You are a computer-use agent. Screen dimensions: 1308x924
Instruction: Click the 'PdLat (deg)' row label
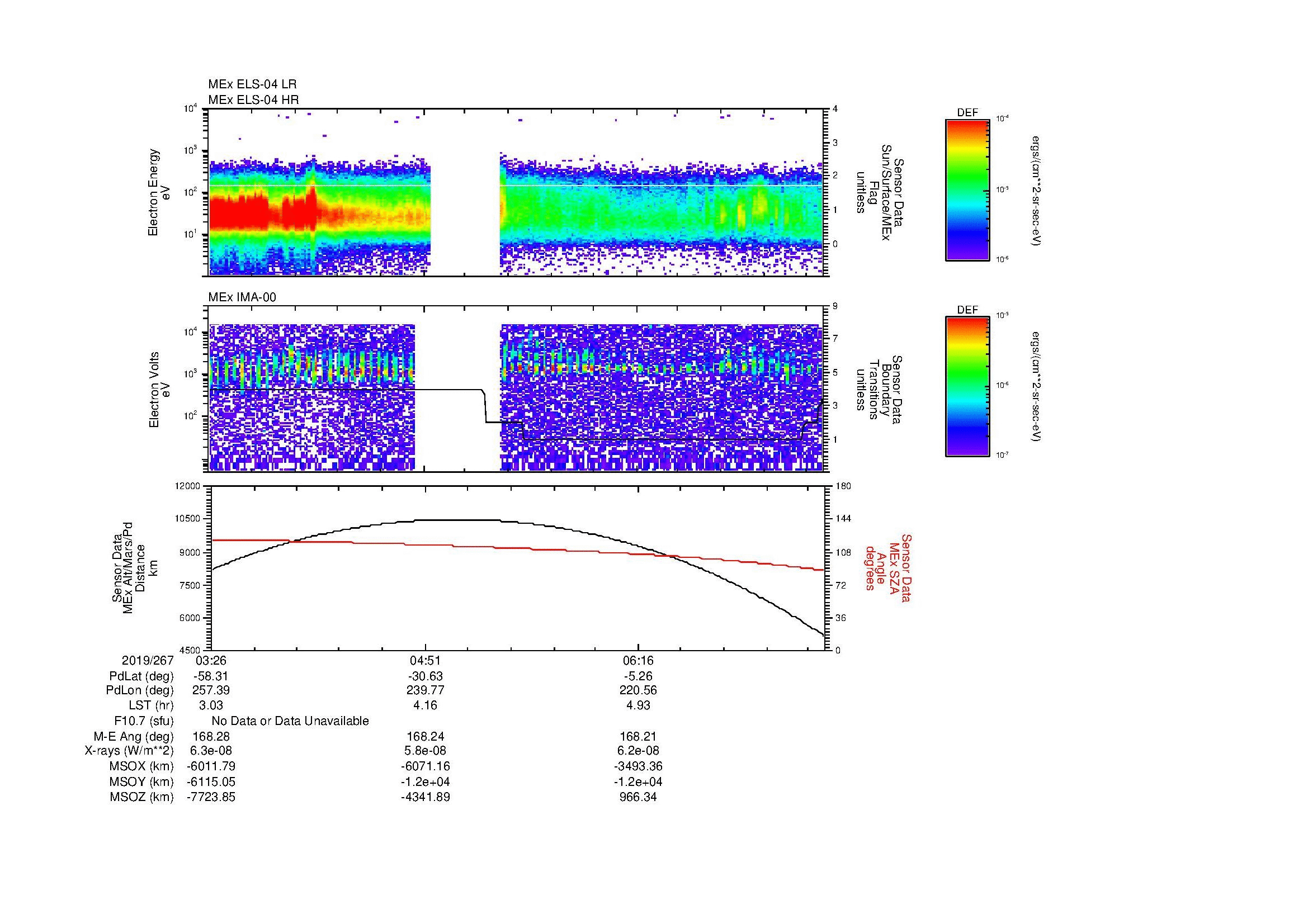click(141, 676)
